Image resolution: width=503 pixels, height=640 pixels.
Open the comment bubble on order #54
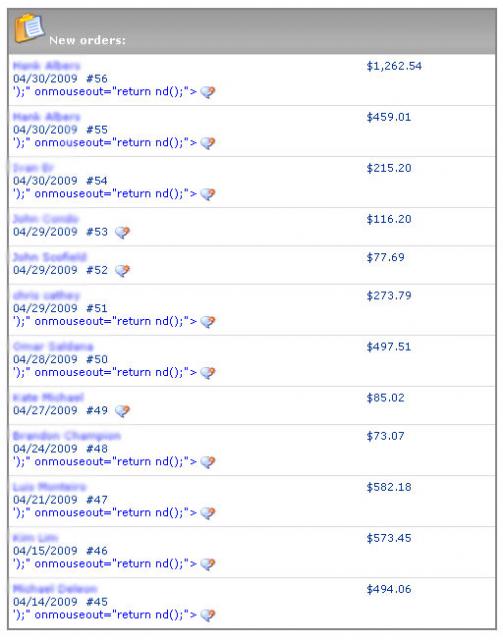[x=207, y=194]
